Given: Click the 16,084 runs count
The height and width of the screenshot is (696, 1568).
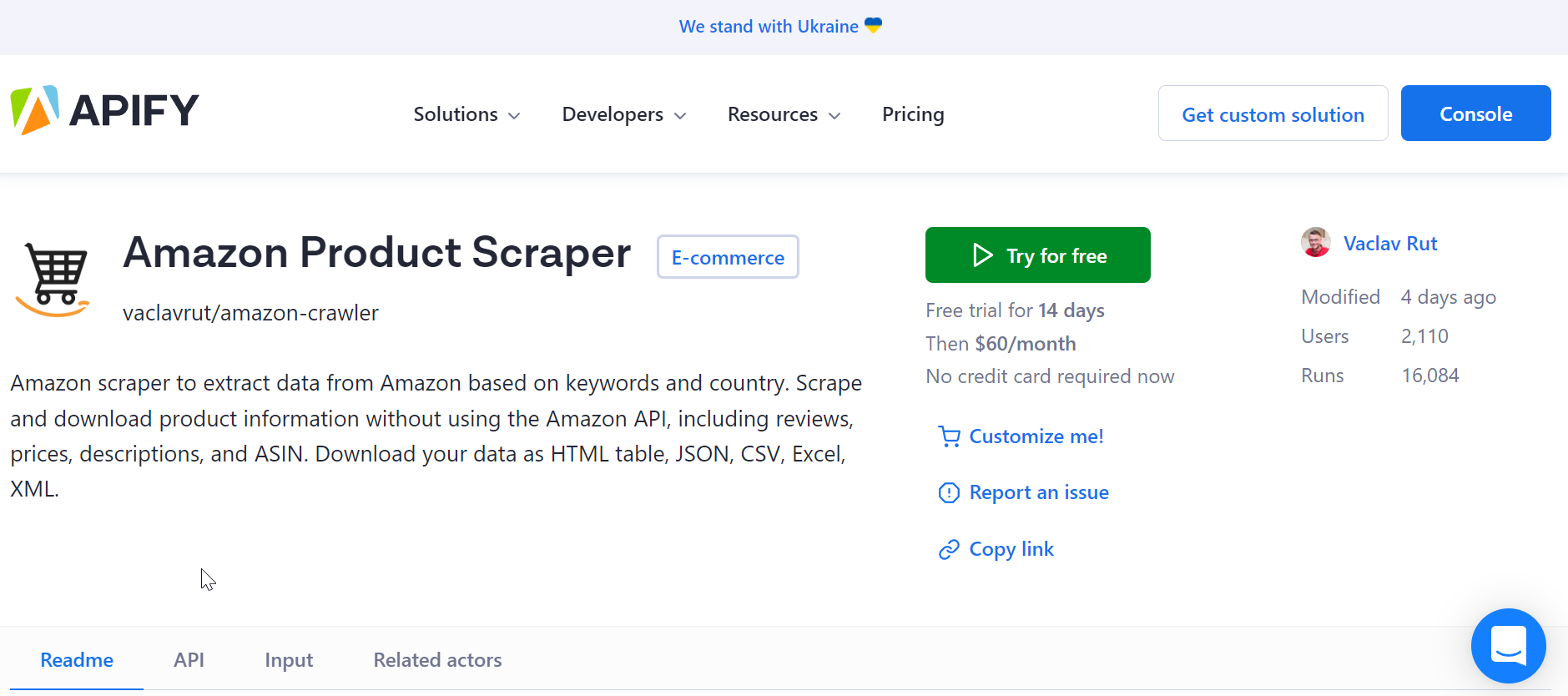Looking at the screenshot, I should click(1430, 376).
